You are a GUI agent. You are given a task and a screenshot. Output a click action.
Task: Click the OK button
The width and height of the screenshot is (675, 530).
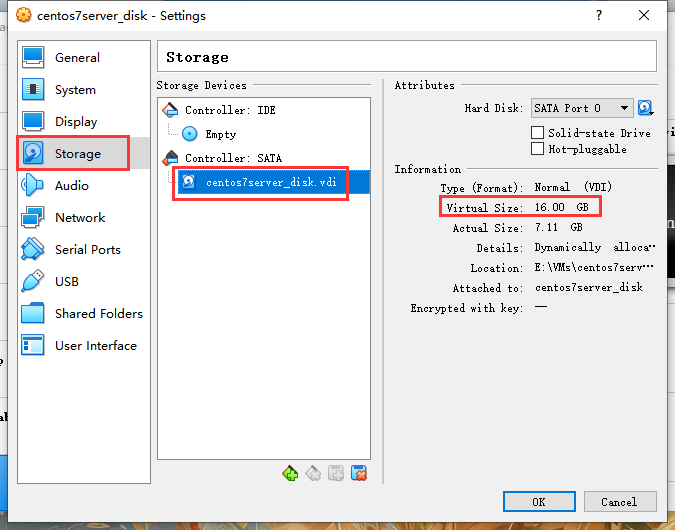point(539,502)
